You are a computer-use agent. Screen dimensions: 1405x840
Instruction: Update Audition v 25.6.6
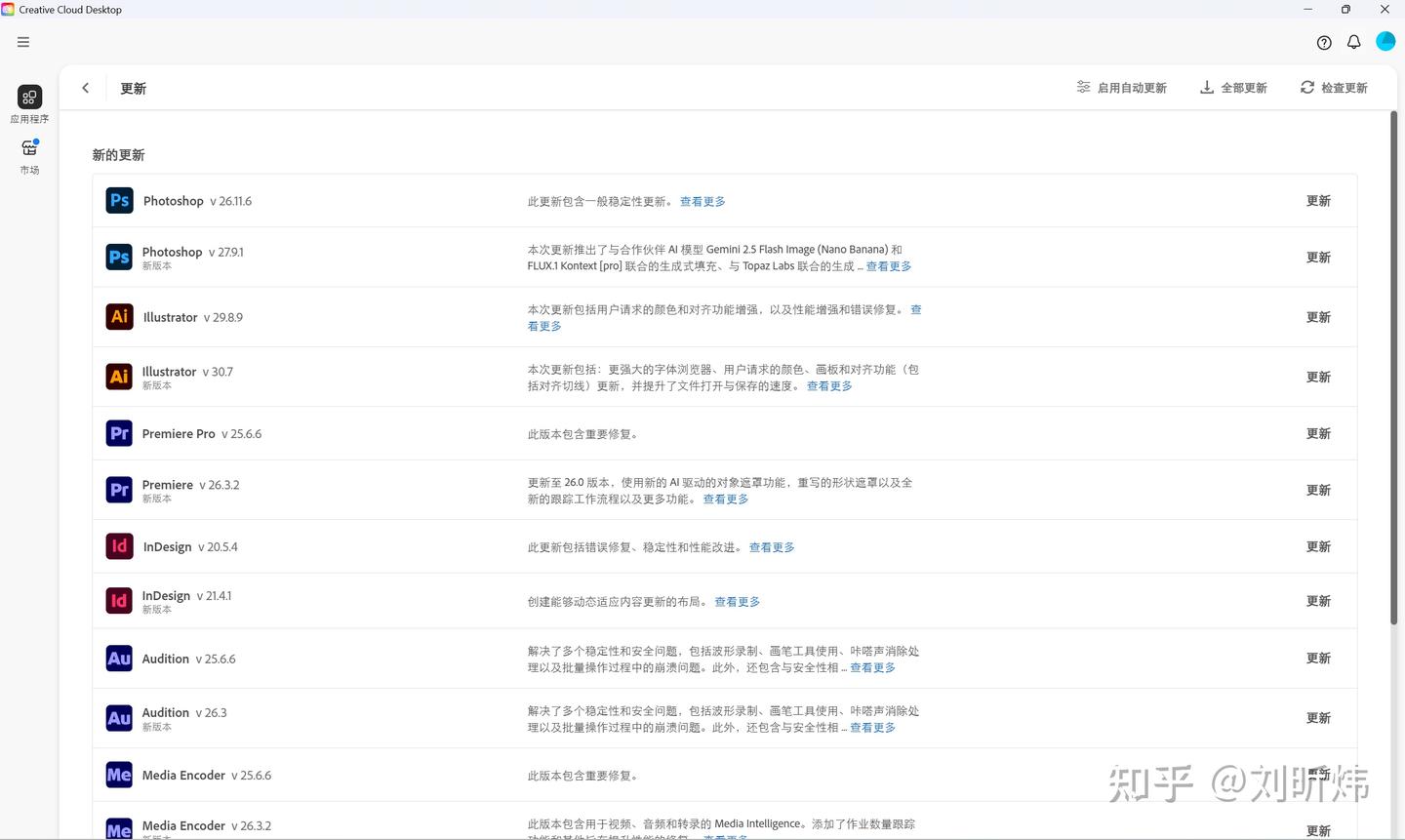tap(1318, 659)
